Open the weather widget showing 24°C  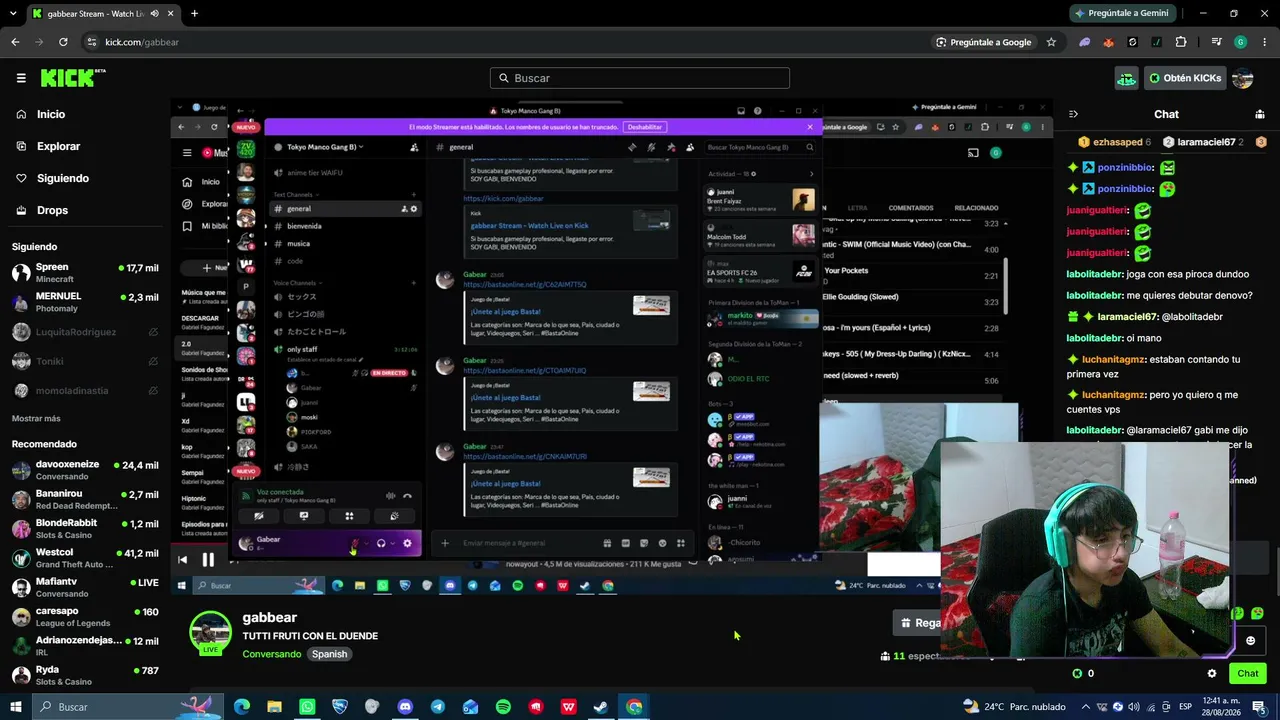(1015, 707)
